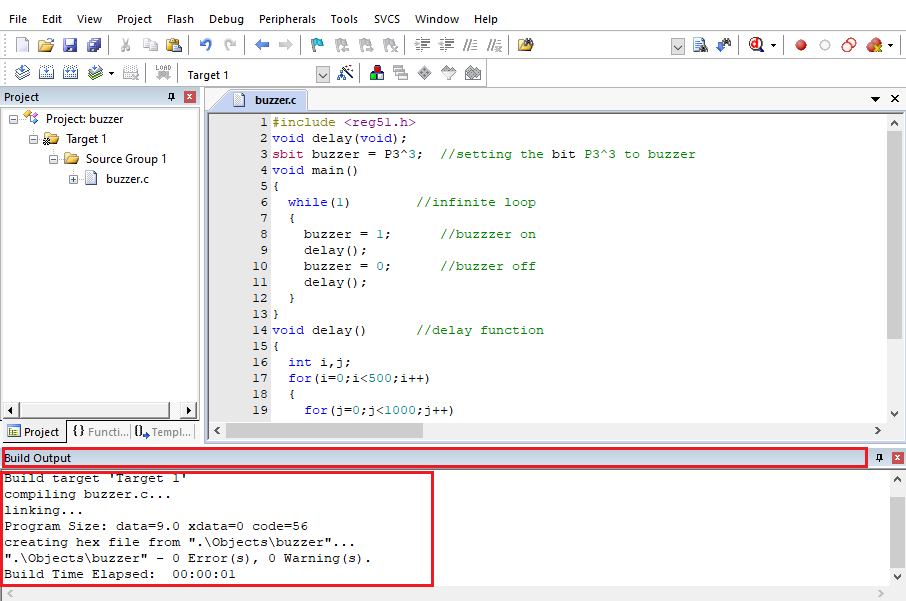The width and height of the screenshot is (906, 601).
Task: Open the File menu
Action: tap(18, 19)
